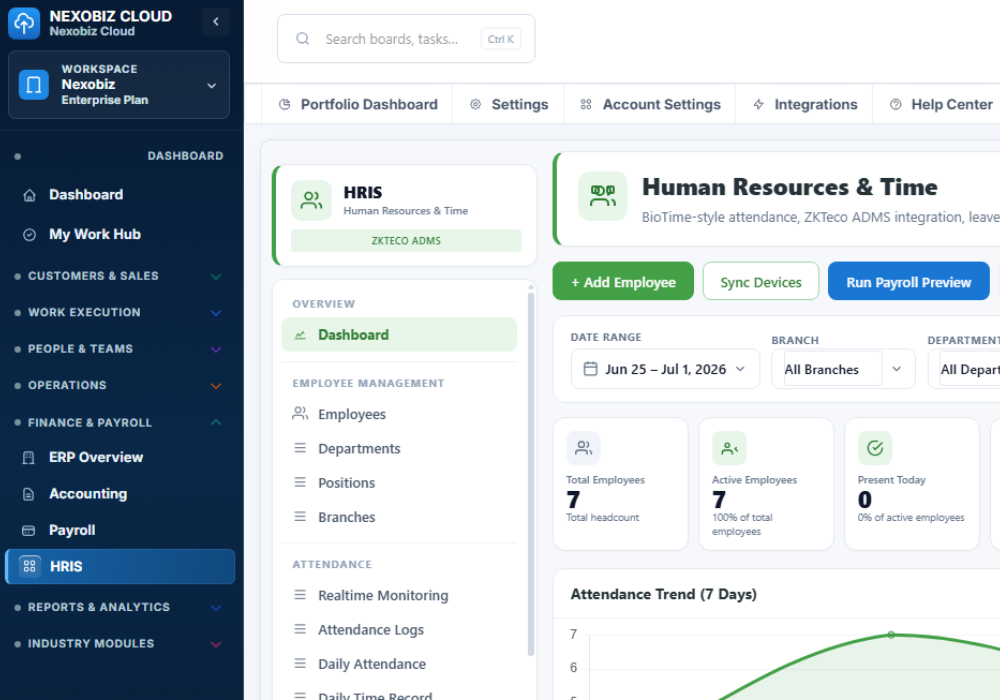Click the HRIS grid icon in sidebar
Image resolution: width=1000 pixels, height=700 pixels.
click(29, 566)
